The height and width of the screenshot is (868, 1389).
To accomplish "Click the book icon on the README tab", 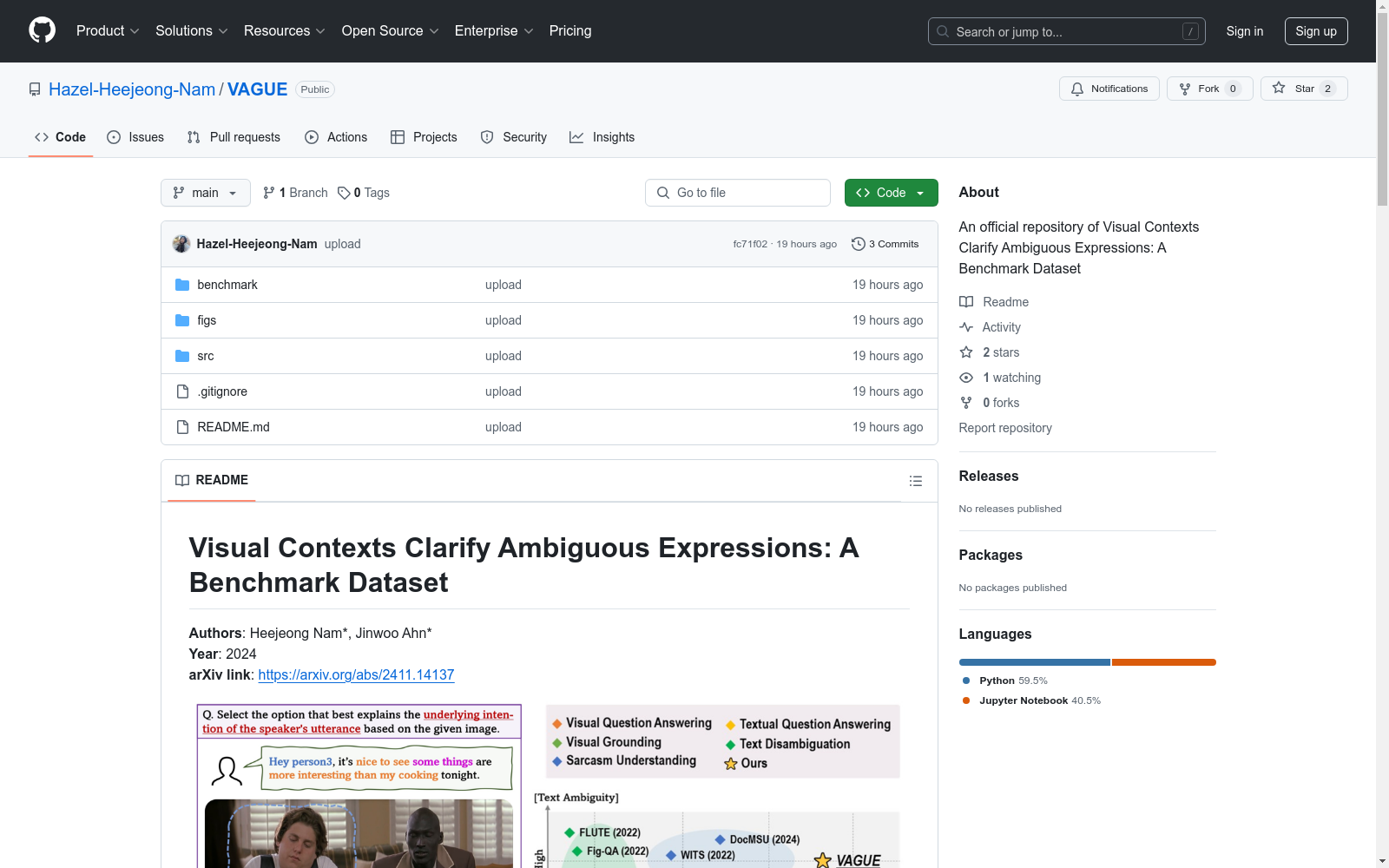I will tap(182, 480).
